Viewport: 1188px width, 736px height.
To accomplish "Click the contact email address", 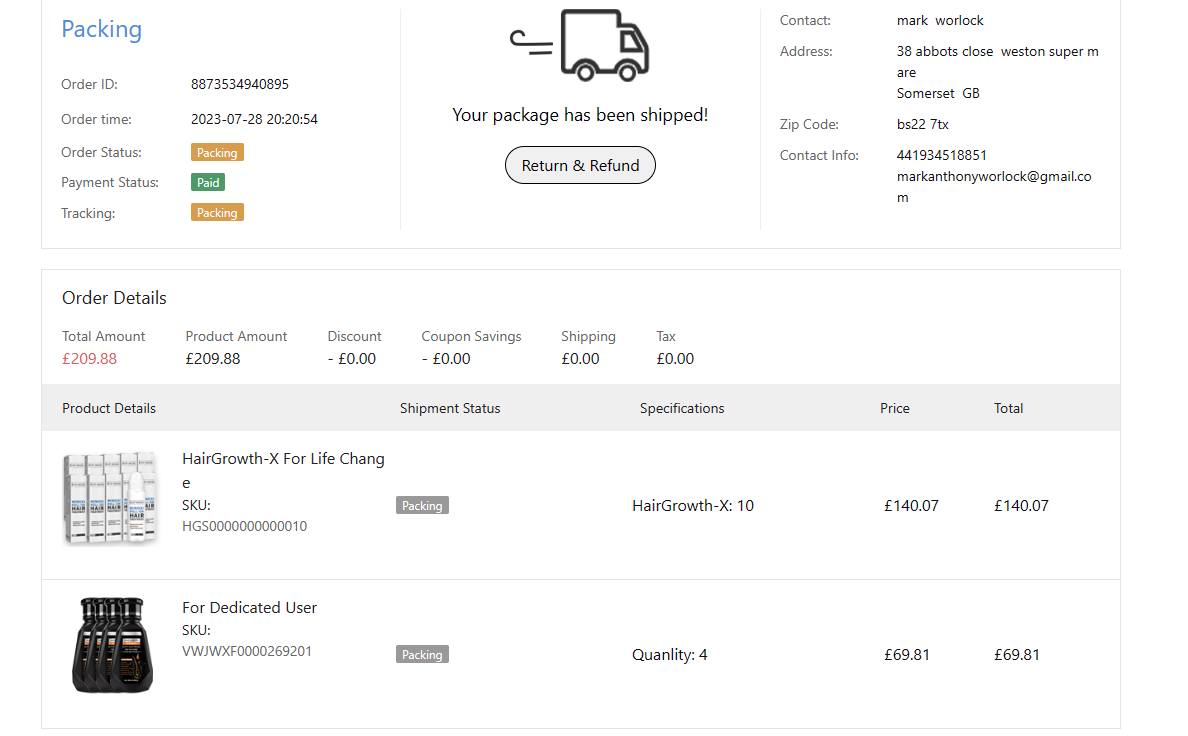I will click(993, 177).
